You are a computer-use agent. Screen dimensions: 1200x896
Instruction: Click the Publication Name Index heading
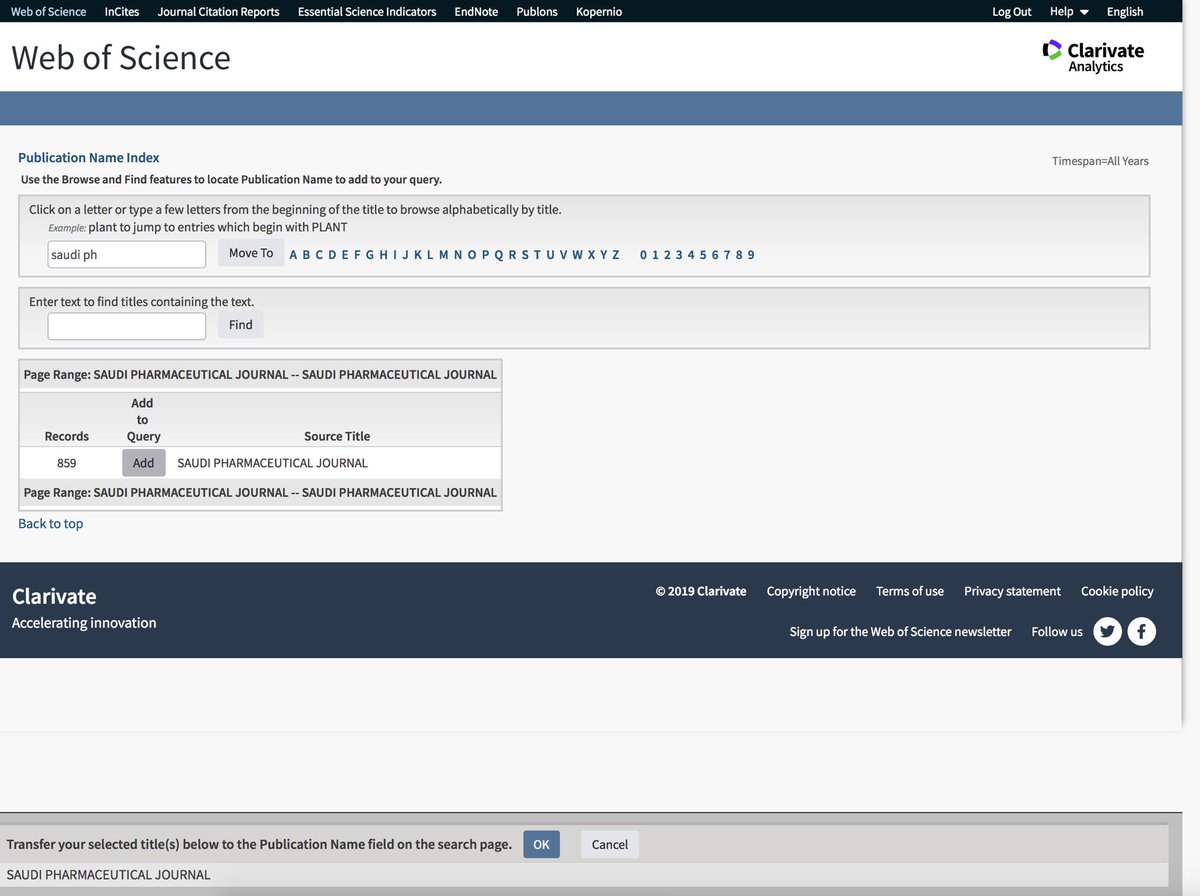[x=89, y=158]
